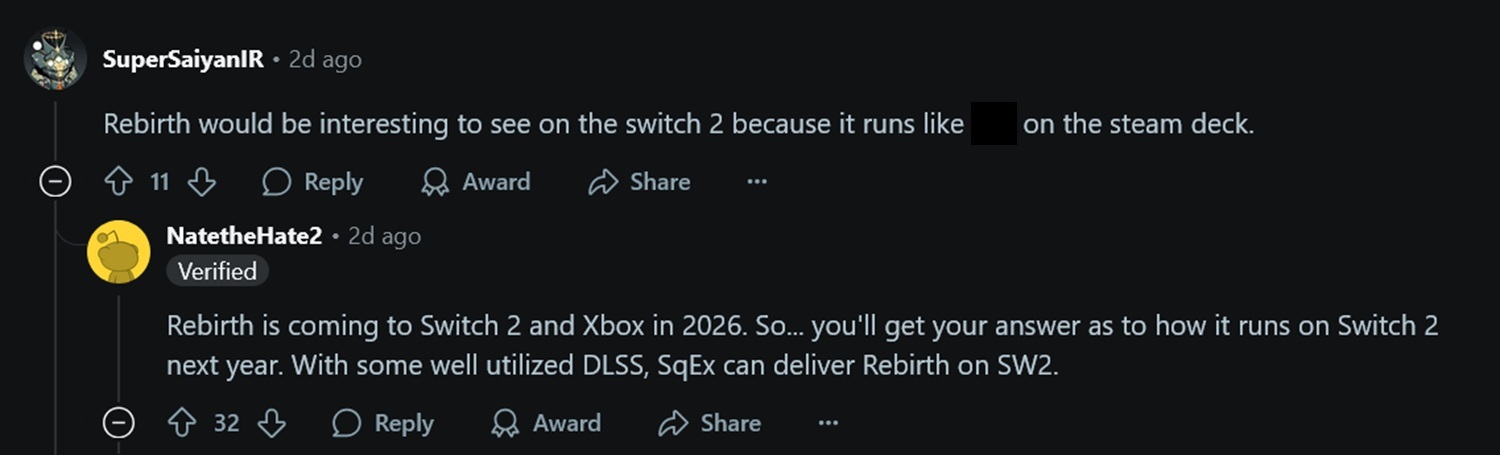Open NatetheHate2's profile via username
This screenshot has height=455, width=1500.
click(244, 236)
